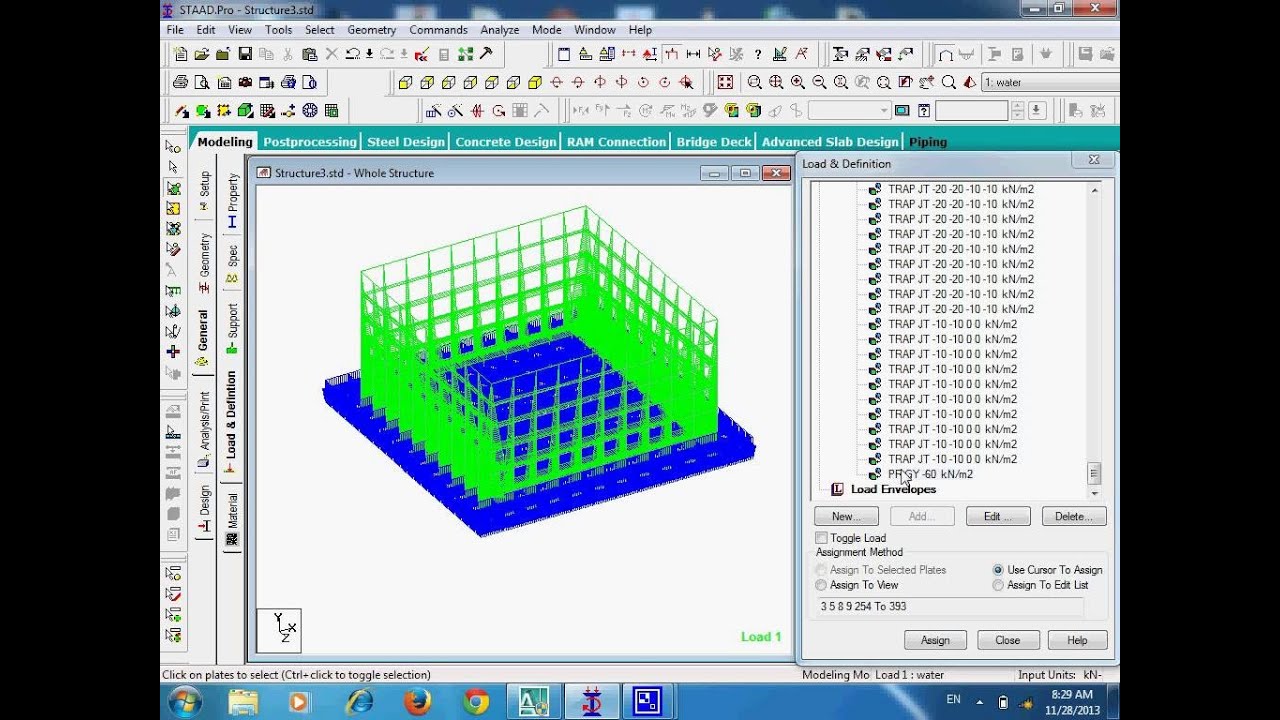
Task: Click the New... button in Load & Definition
Action: 846,516
